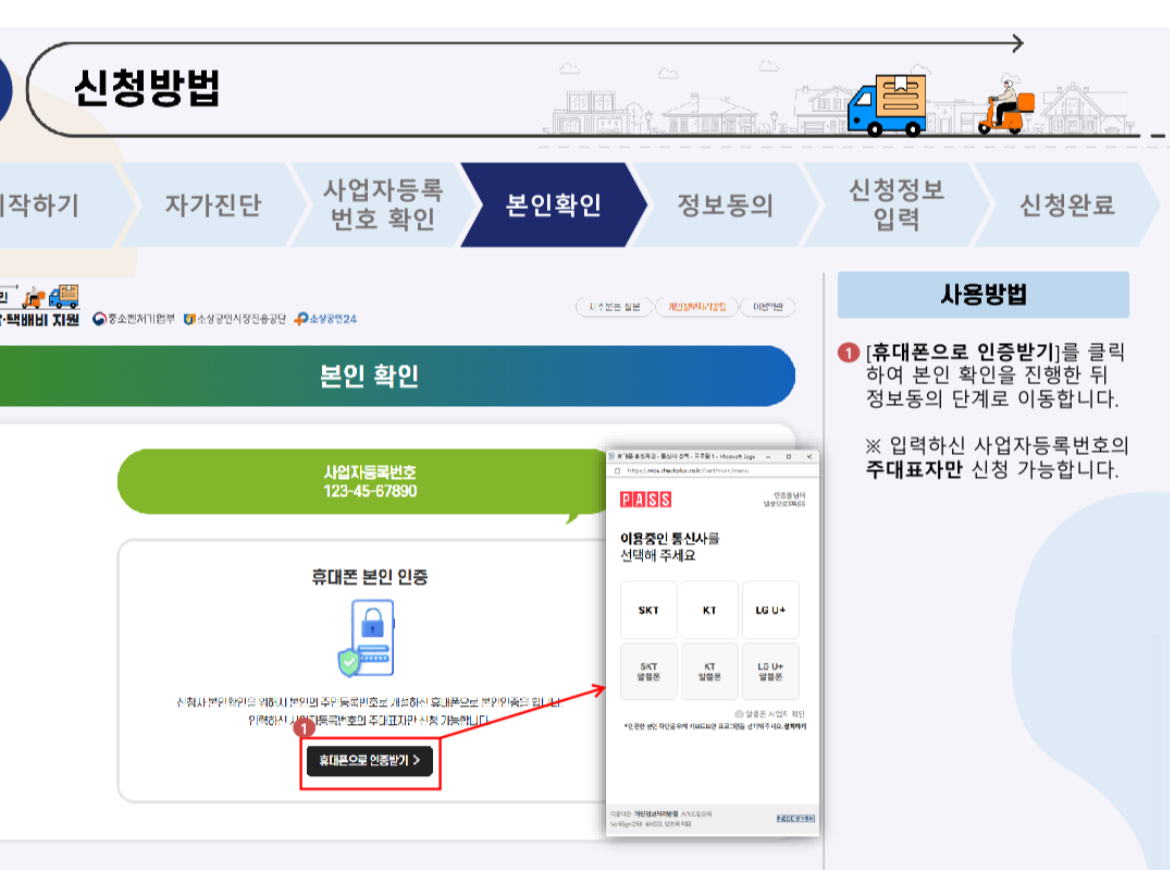Screen dimensions: 1170x870
Task: Click the 자주묻는 질문 pill button
Action: pyautogui.click(x=615, y=307)
